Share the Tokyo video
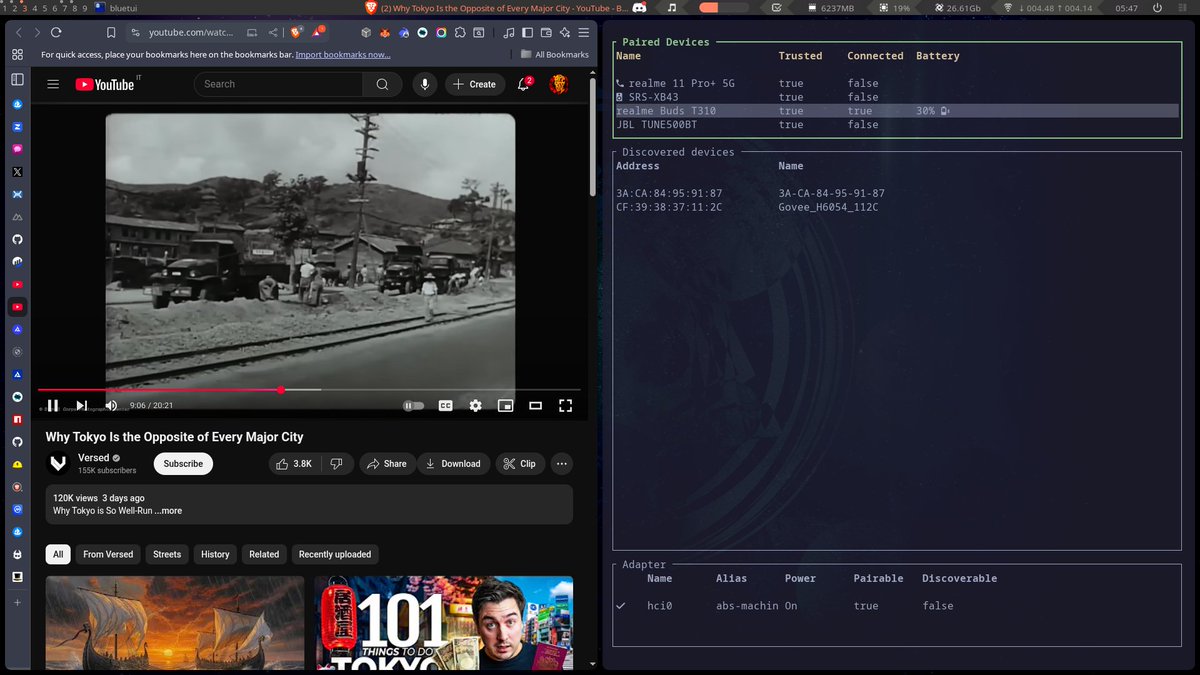Screen dimensions: 1200x675 pos(387,464)
